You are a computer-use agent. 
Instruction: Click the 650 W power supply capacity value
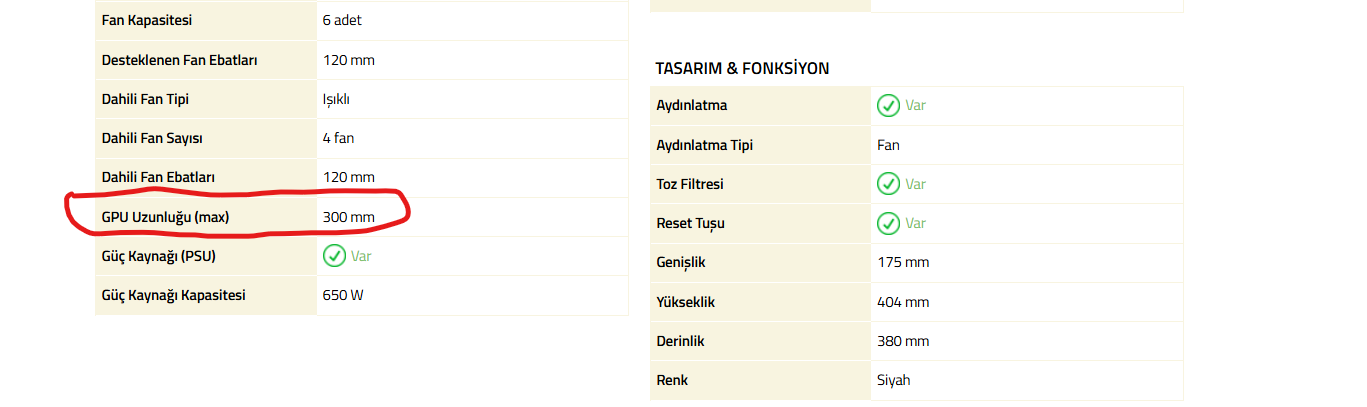coord(343,295)
